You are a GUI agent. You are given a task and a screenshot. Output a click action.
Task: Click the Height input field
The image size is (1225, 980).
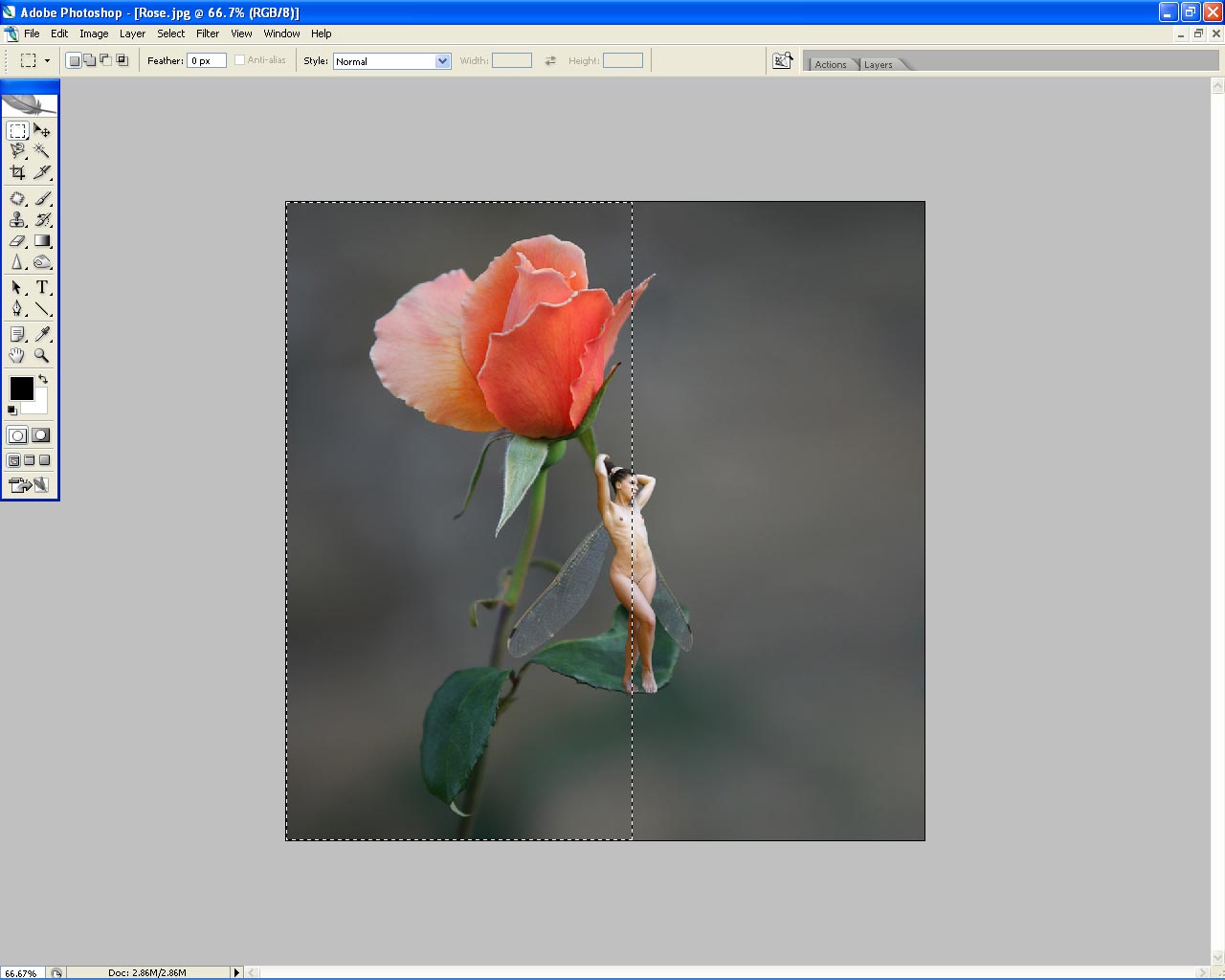tap(623, 60)
